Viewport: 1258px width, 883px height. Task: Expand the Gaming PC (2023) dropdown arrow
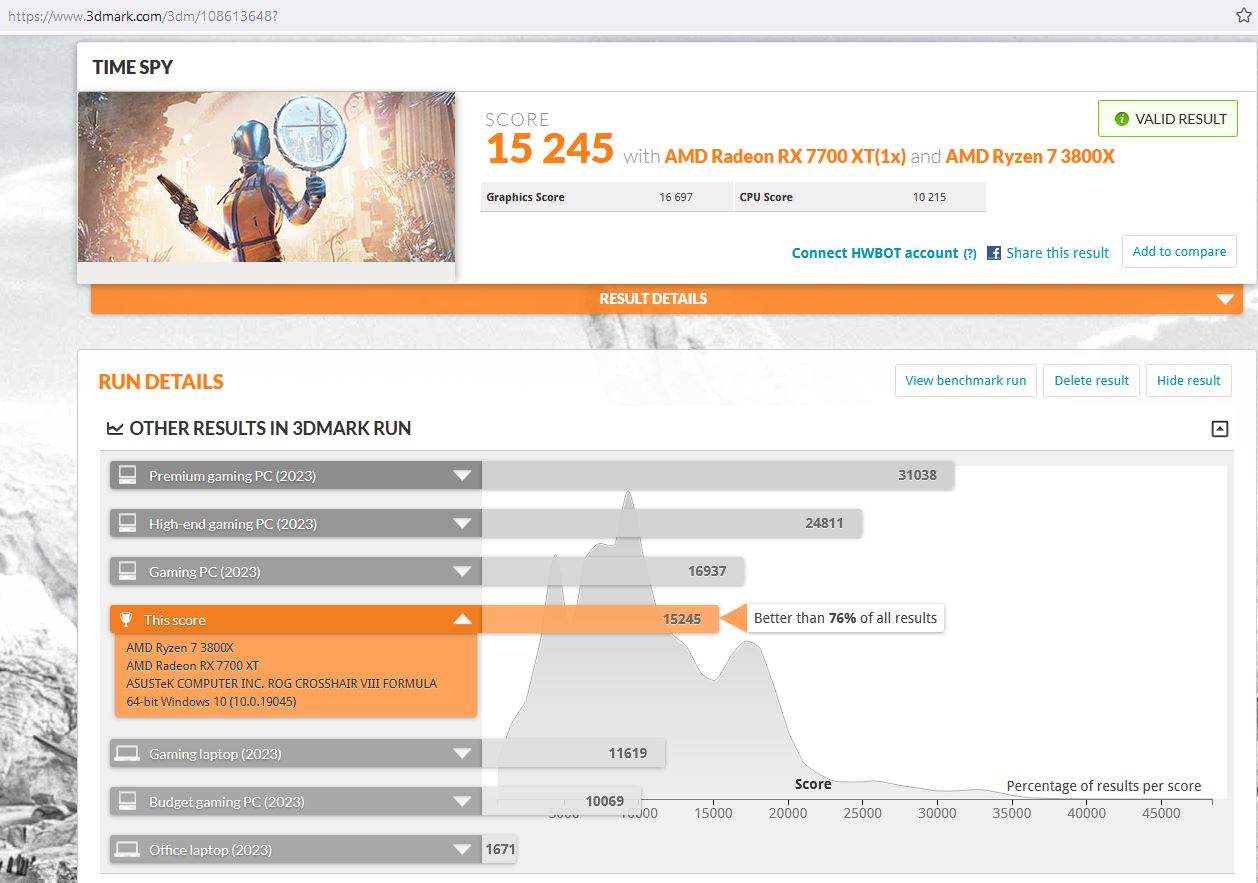click(x=461, y=571)
